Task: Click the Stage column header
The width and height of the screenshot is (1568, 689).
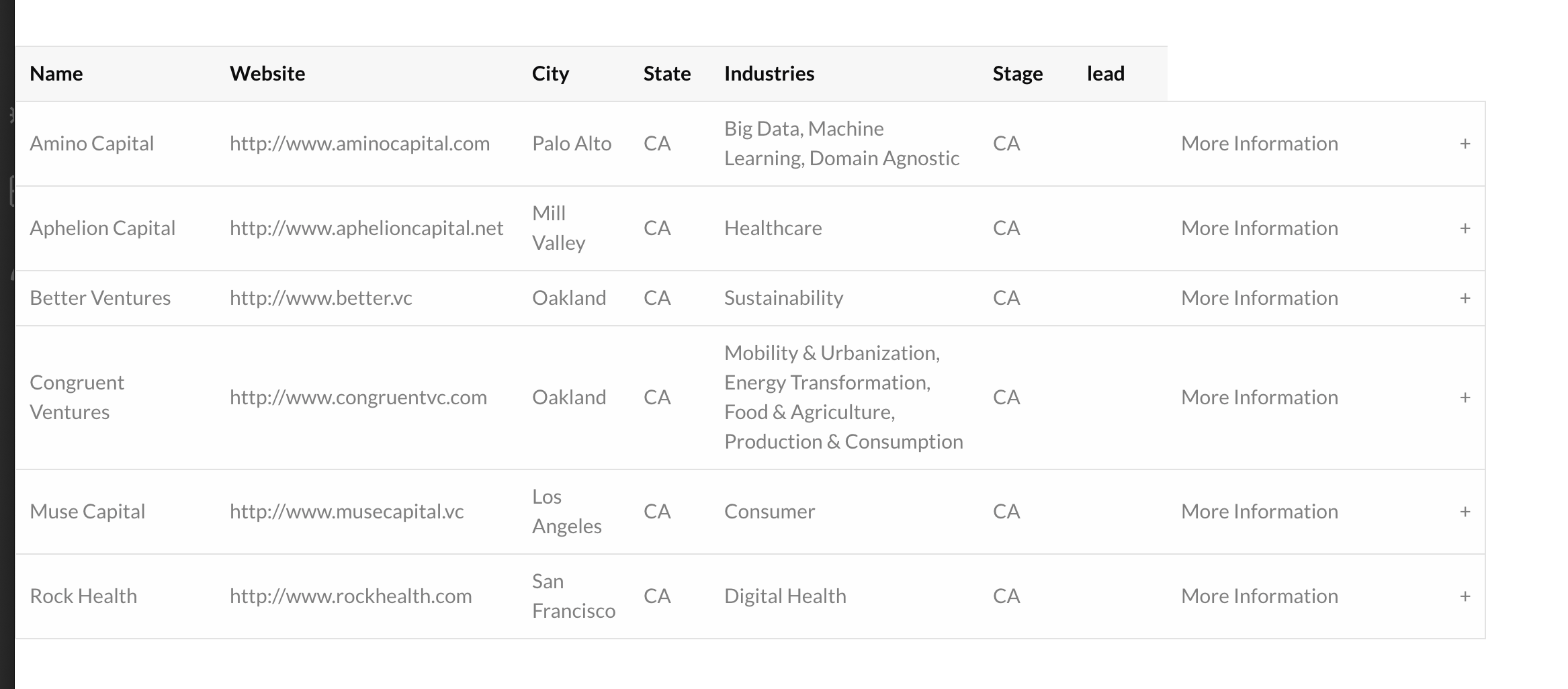Action: [1018, 74]
